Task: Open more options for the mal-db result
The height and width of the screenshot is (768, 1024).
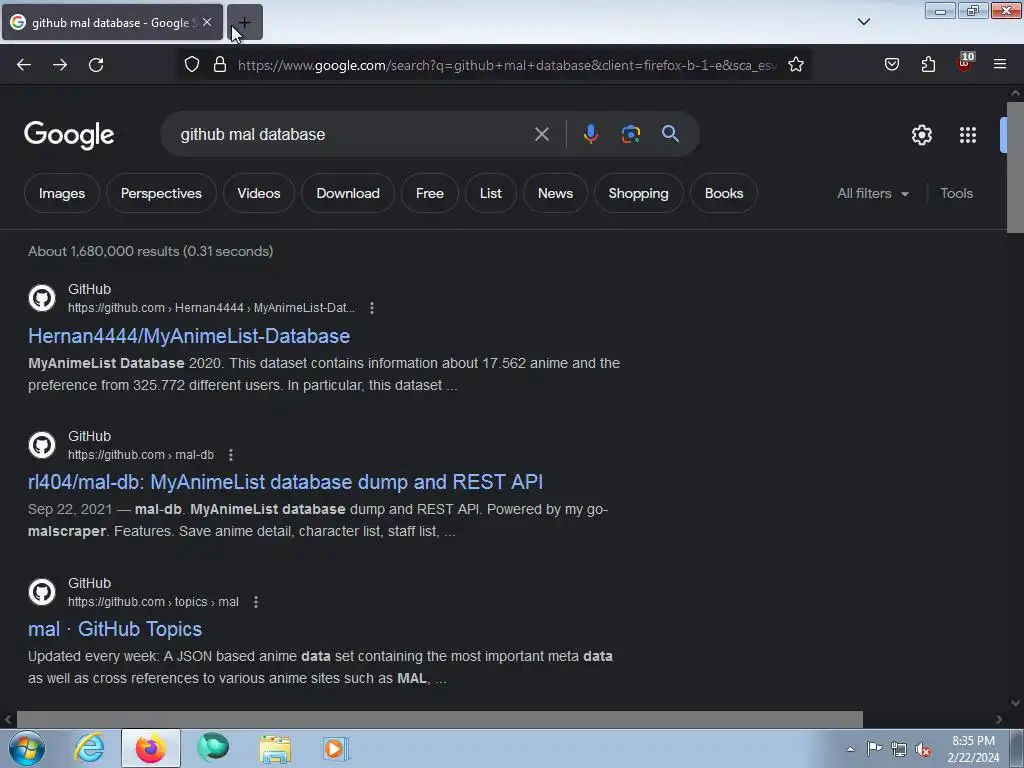Action: tap(231, 455)
